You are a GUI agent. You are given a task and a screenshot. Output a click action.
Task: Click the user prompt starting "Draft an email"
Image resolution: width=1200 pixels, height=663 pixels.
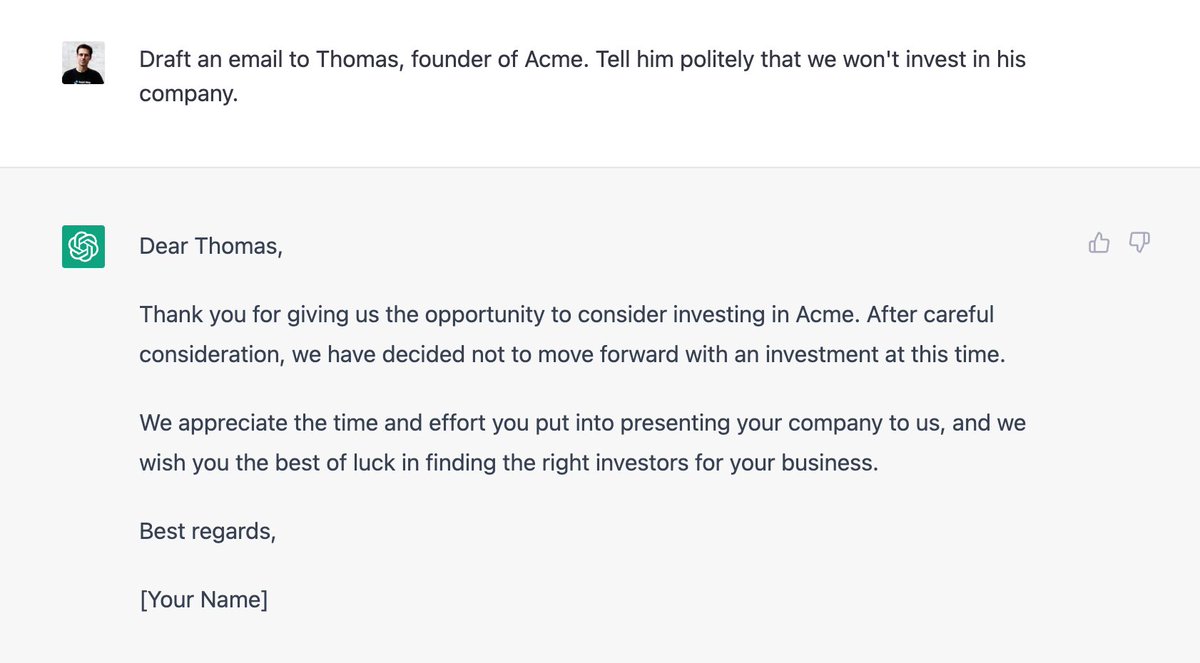[x=582, y=60]
